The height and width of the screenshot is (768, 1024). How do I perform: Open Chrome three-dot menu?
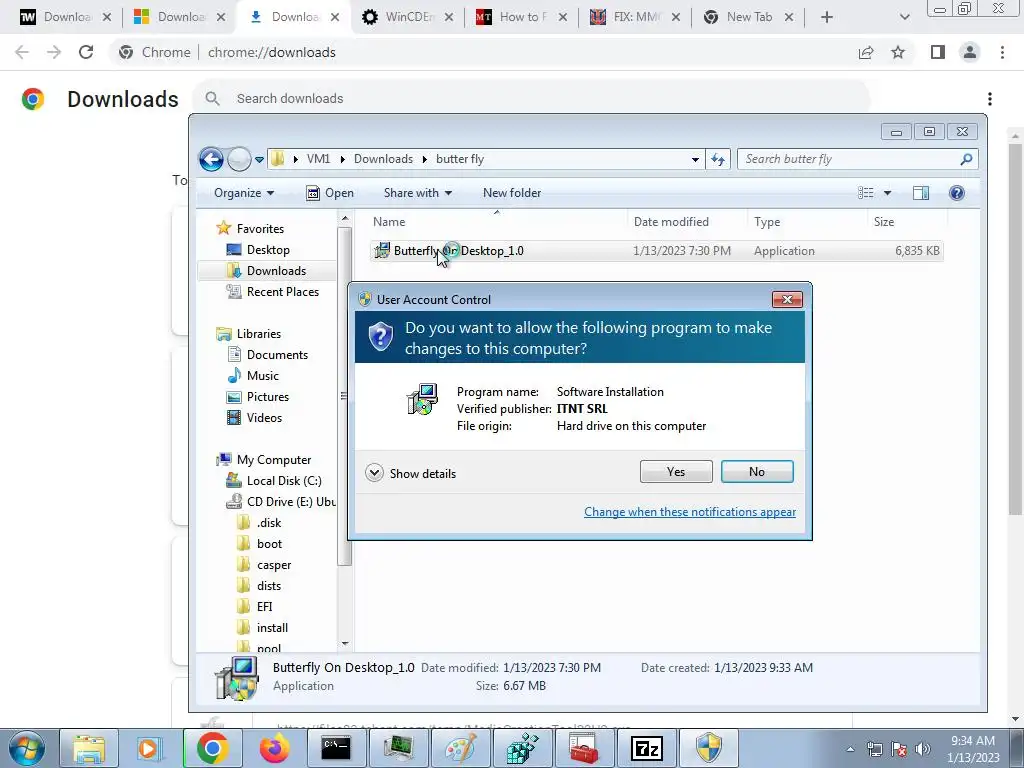point(1002,52)
